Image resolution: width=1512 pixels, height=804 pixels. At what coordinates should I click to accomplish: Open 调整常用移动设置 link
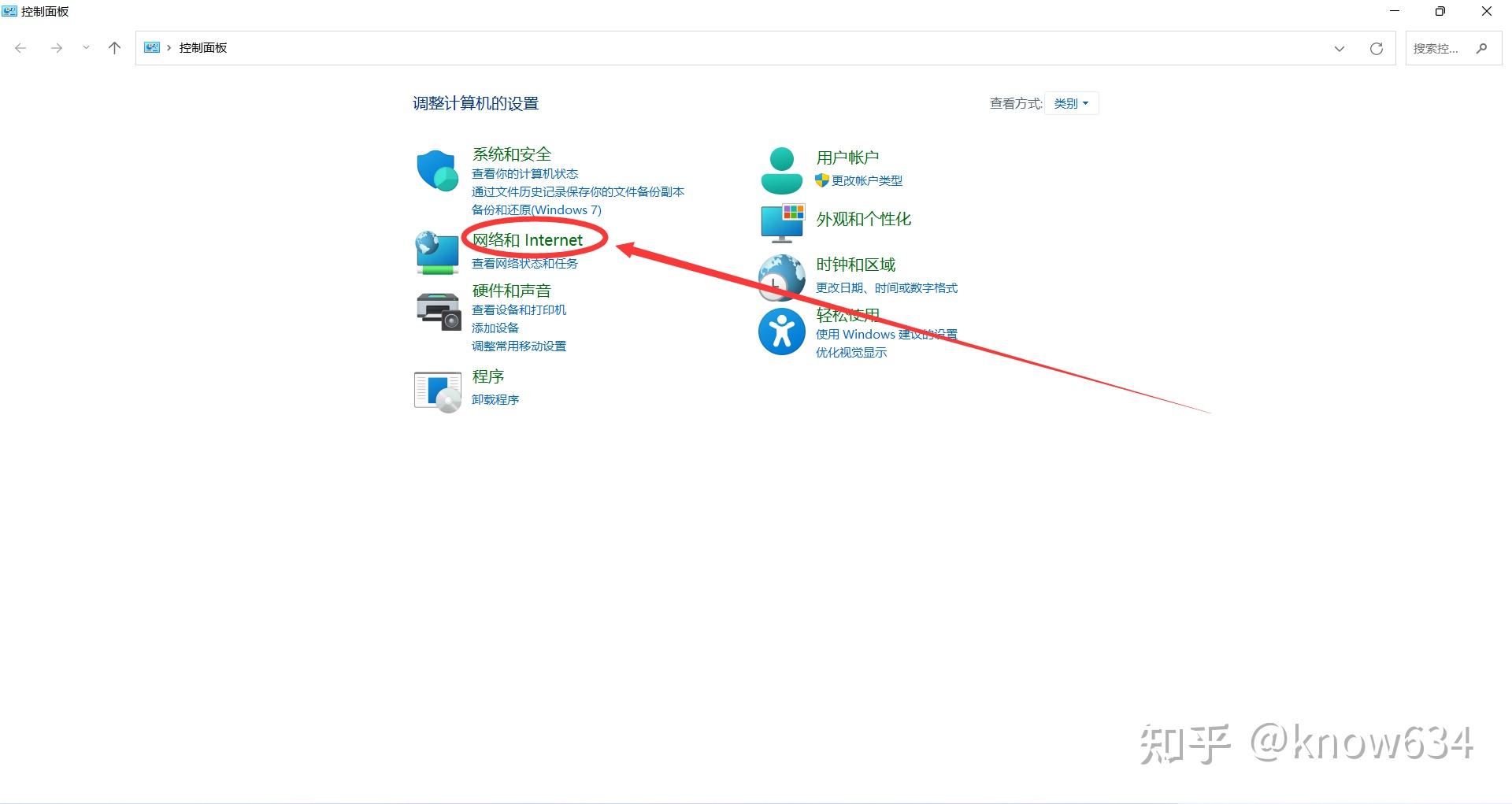coord(519,346)
